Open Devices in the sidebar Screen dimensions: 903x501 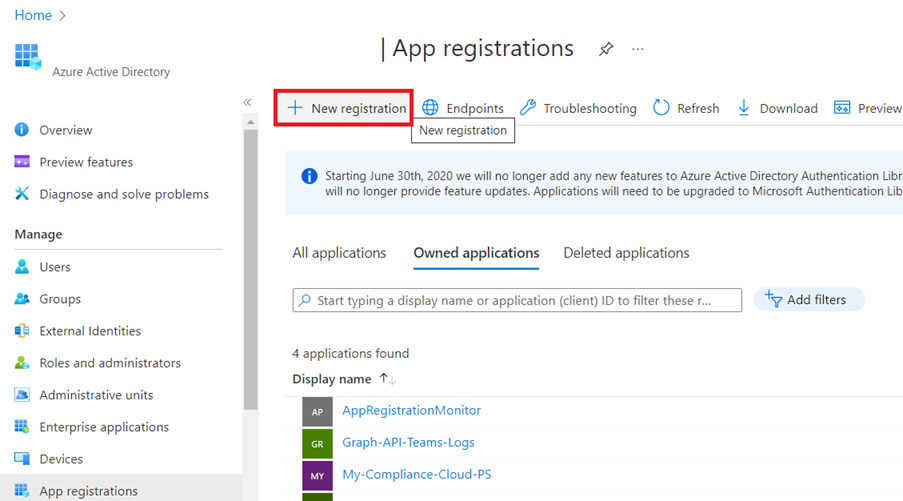tap(61, 459)
